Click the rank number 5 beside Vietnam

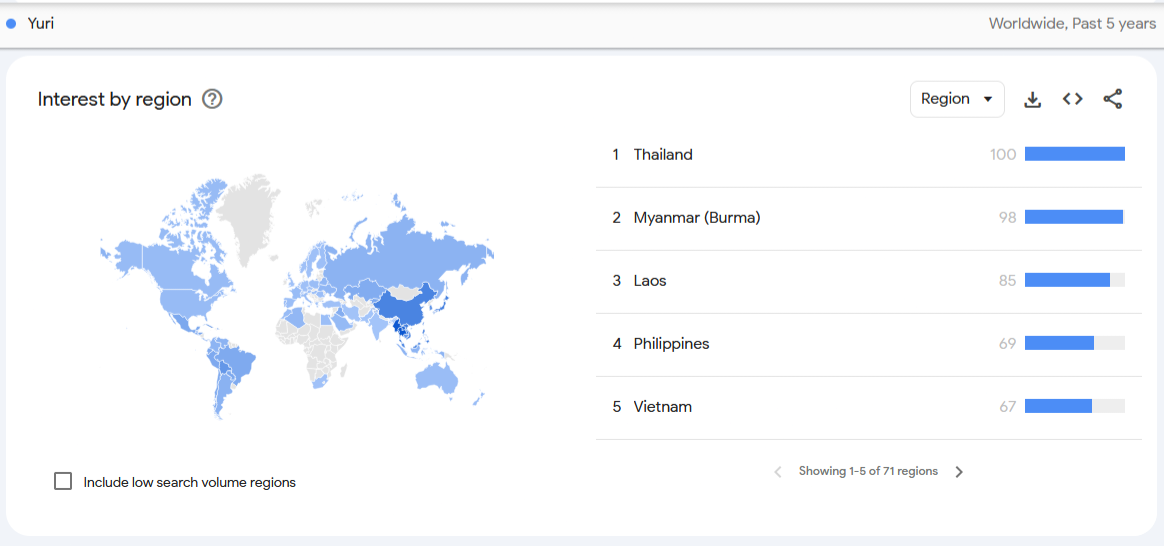tap(616, 407)
